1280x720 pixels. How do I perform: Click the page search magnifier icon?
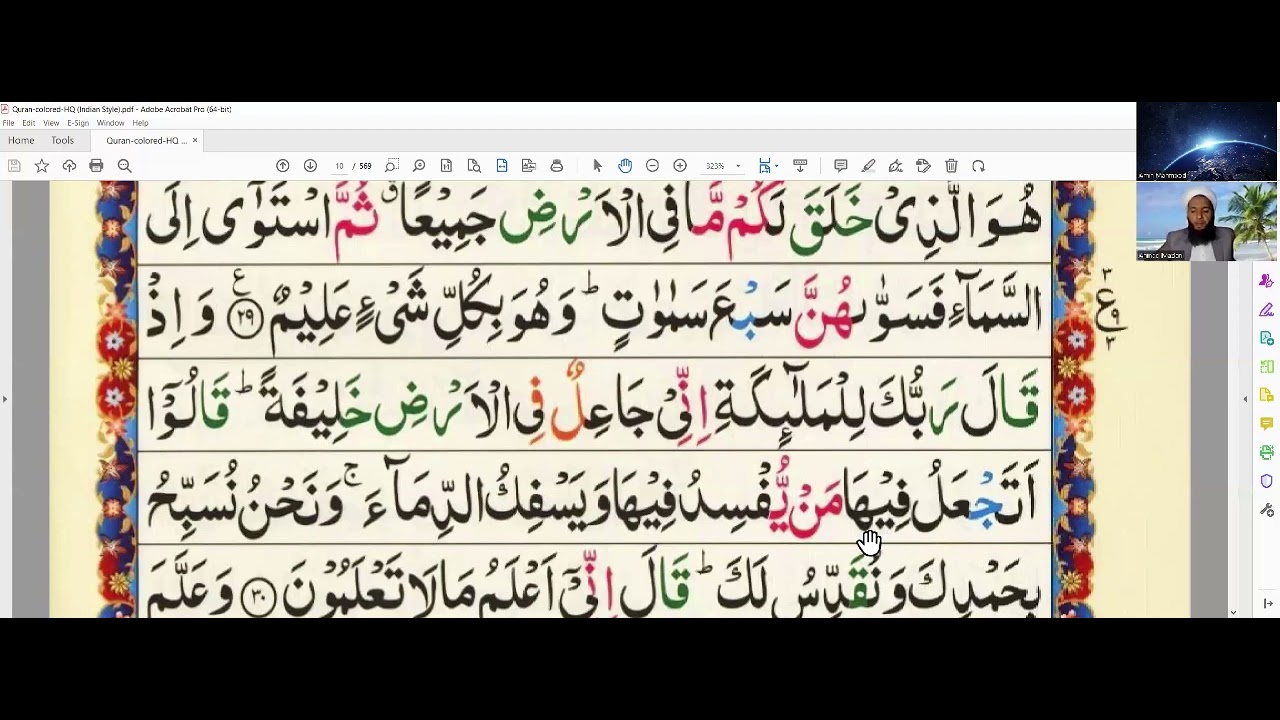coord(474,166)
